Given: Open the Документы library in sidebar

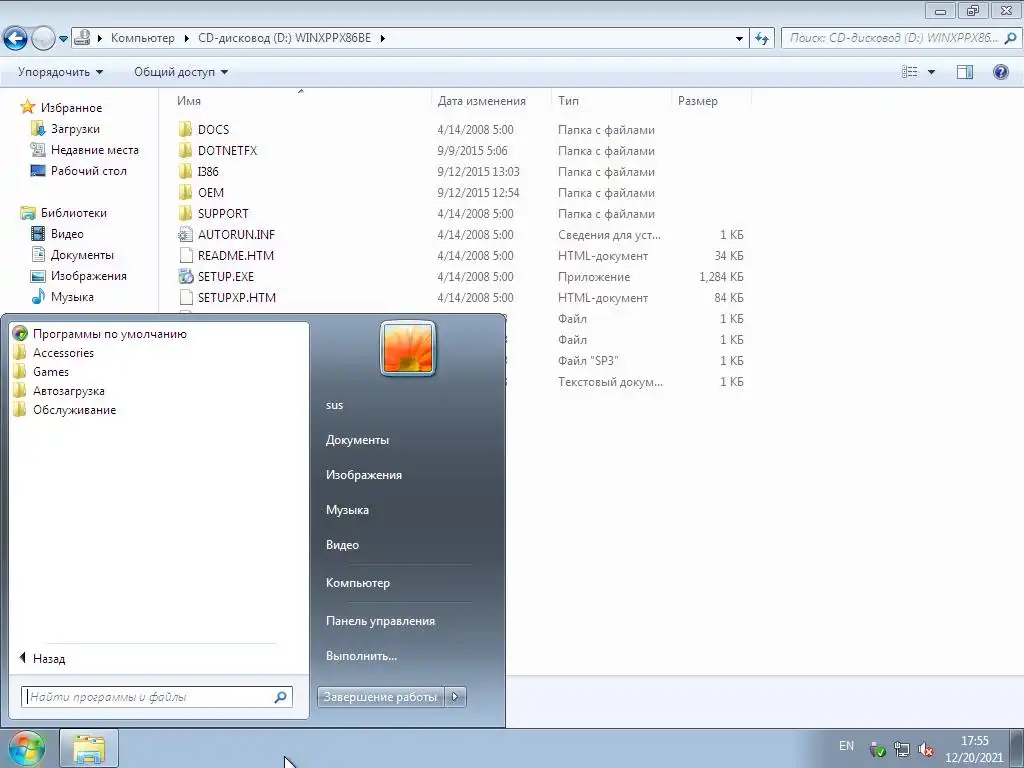Looking at the screenshot, I should point(82,255).
